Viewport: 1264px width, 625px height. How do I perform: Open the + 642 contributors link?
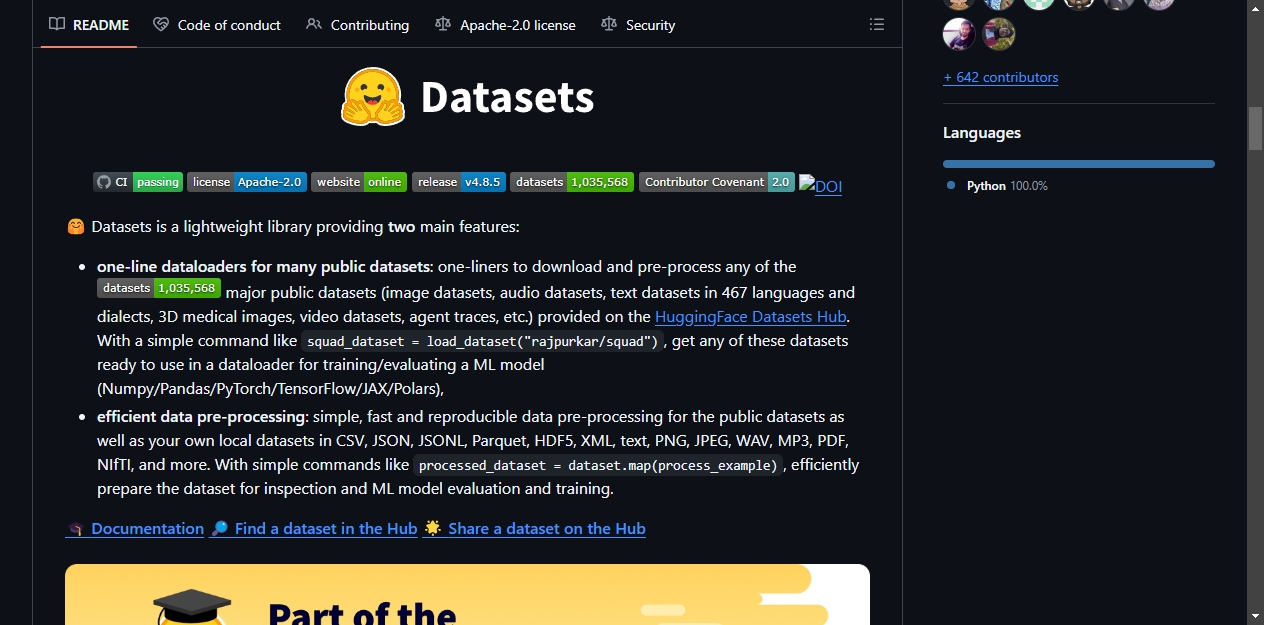click(x=1000, y=77)
